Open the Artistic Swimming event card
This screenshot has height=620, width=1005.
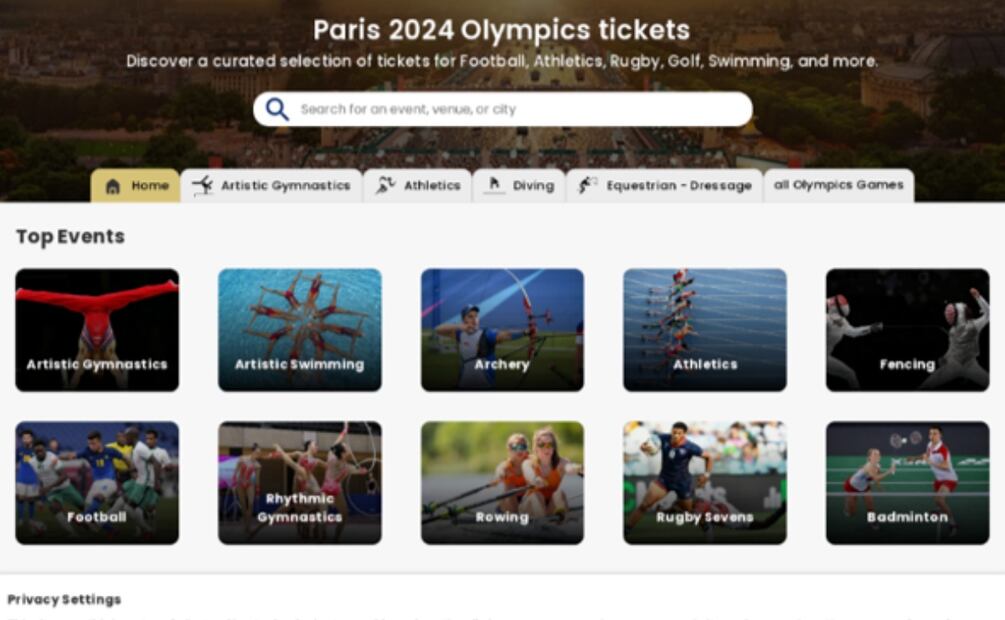tap(300, 330)
